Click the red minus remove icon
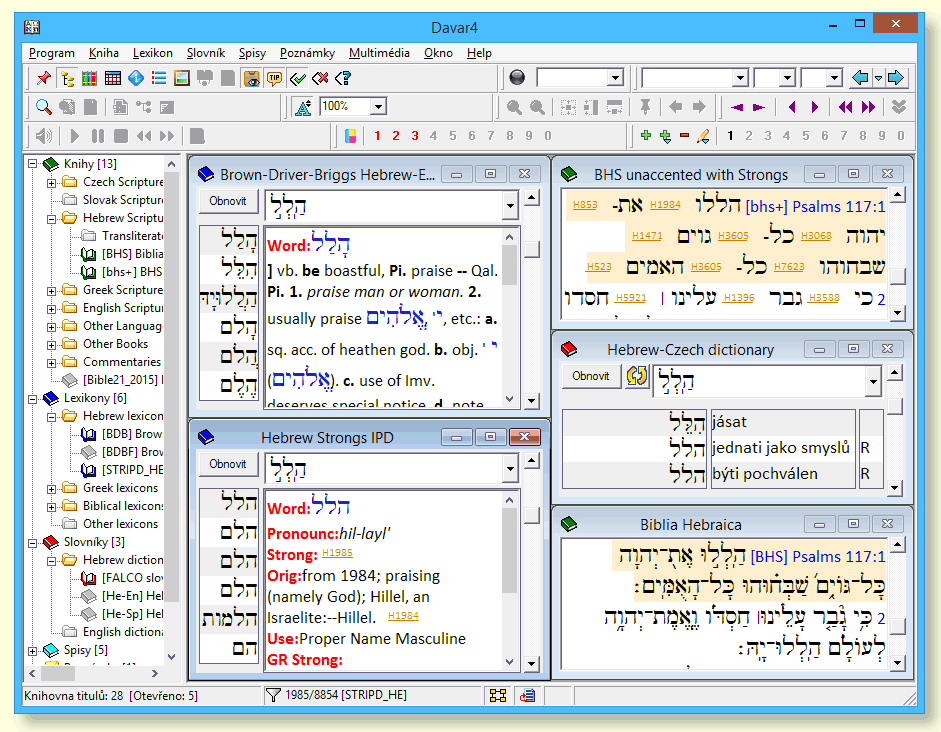 [x=684, y=136]
